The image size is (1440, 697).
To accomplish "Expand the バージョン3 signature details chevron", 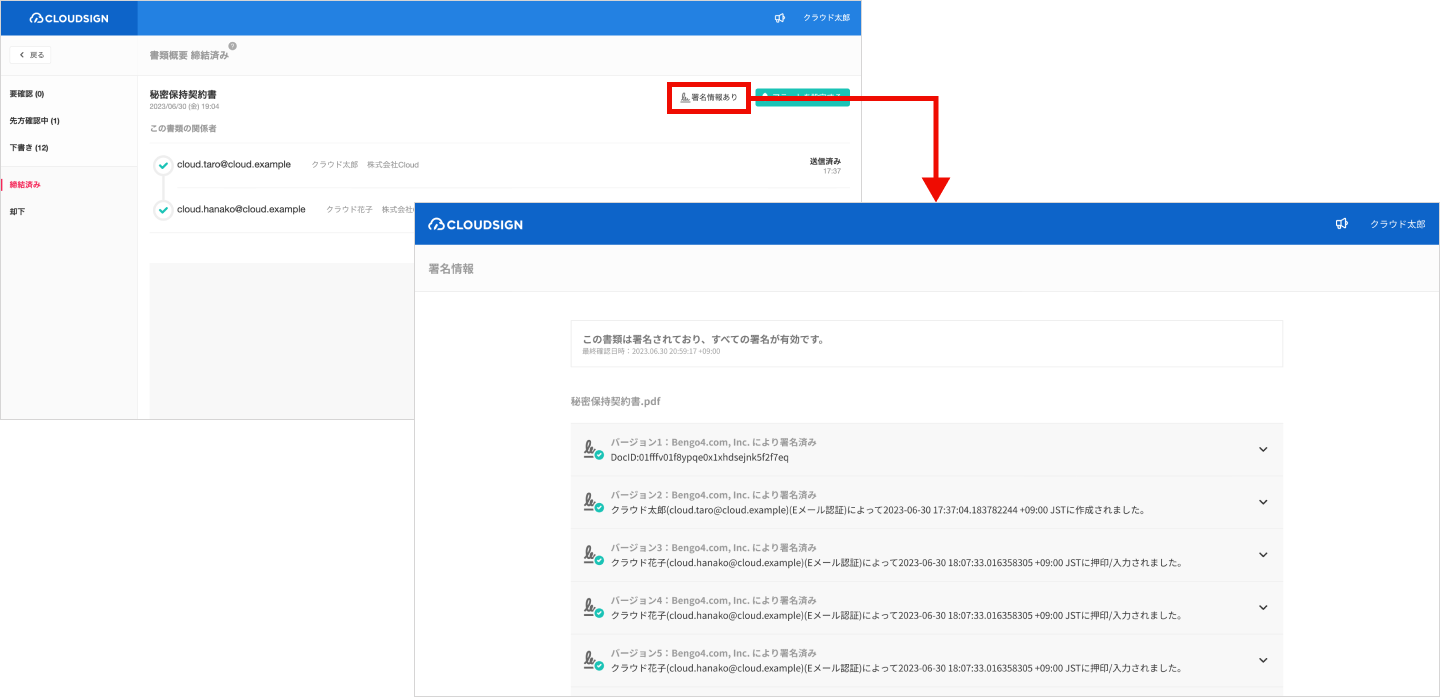I will (x=1263, y=555).
